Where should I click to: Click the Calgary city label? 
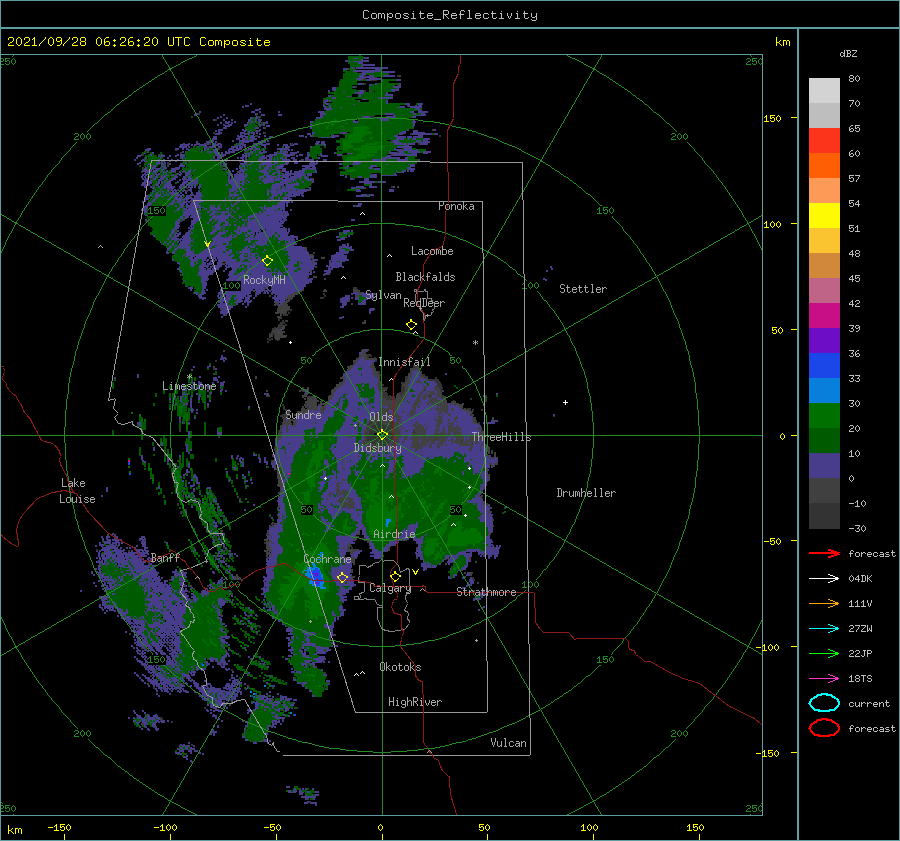coord(390,588)
